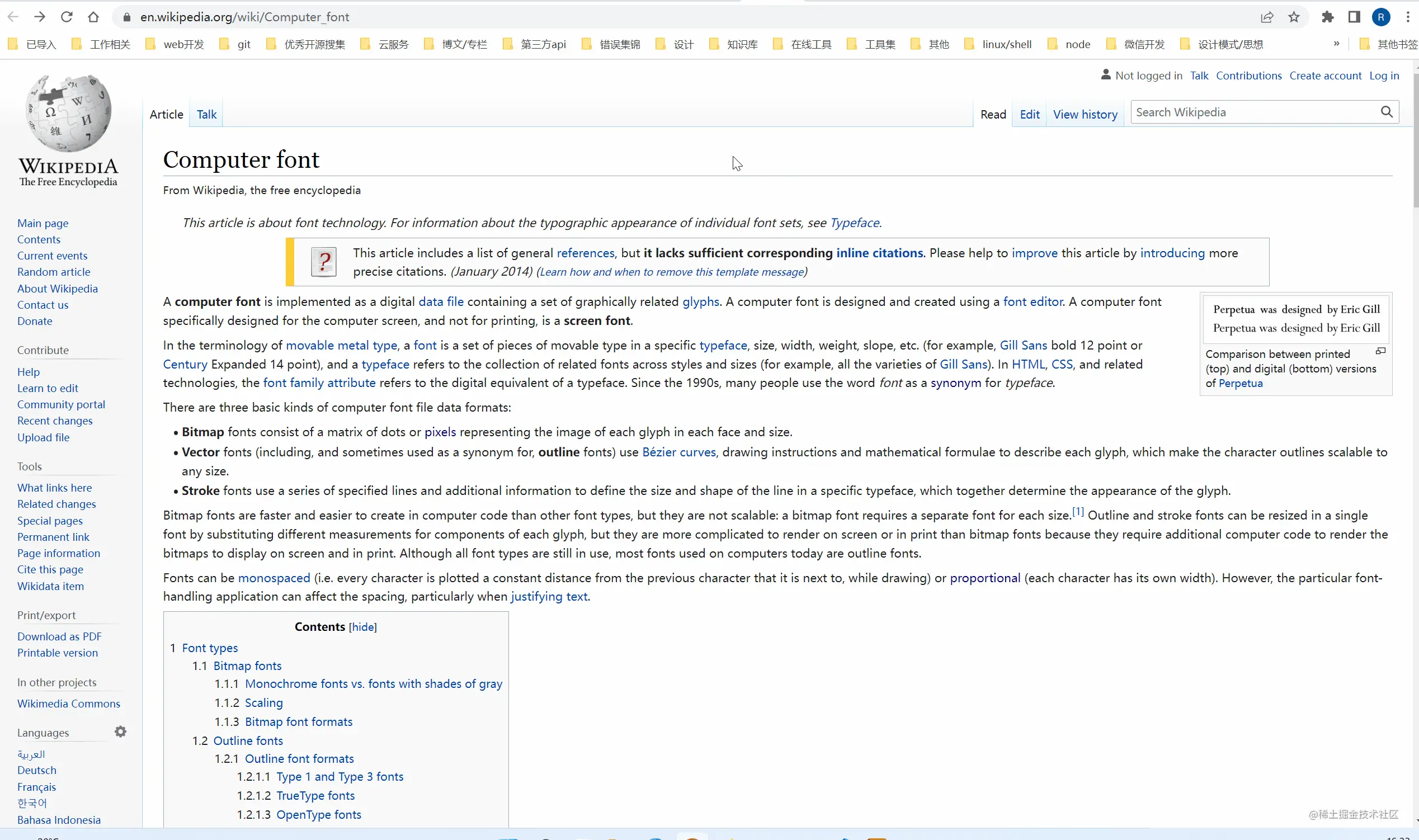Open the 优秀开源搜集 bookmark folder

click(305, 44)
